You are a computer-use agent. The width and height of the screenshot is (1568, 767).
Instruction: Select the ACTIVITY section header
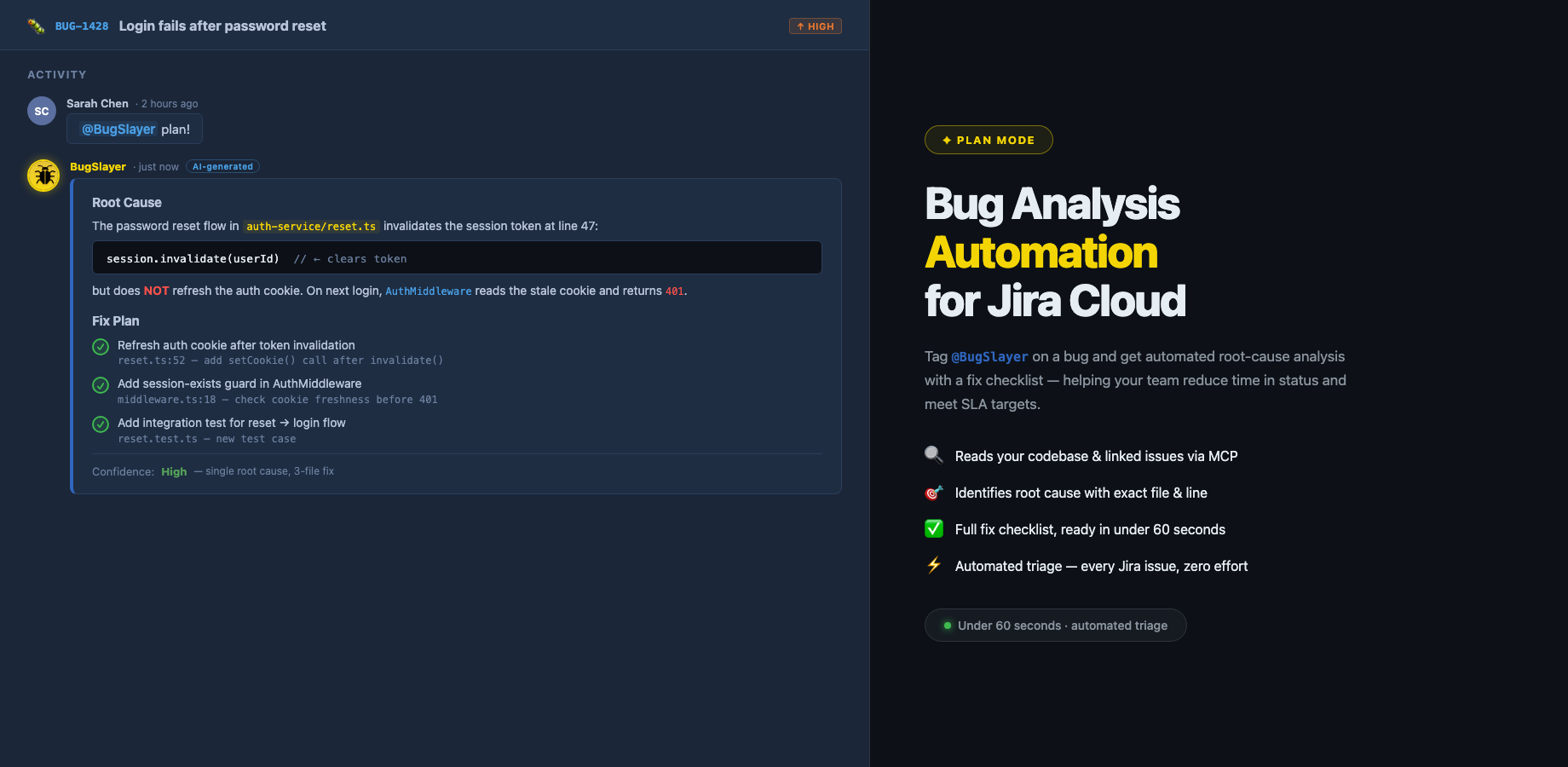[x=57, y=74]
